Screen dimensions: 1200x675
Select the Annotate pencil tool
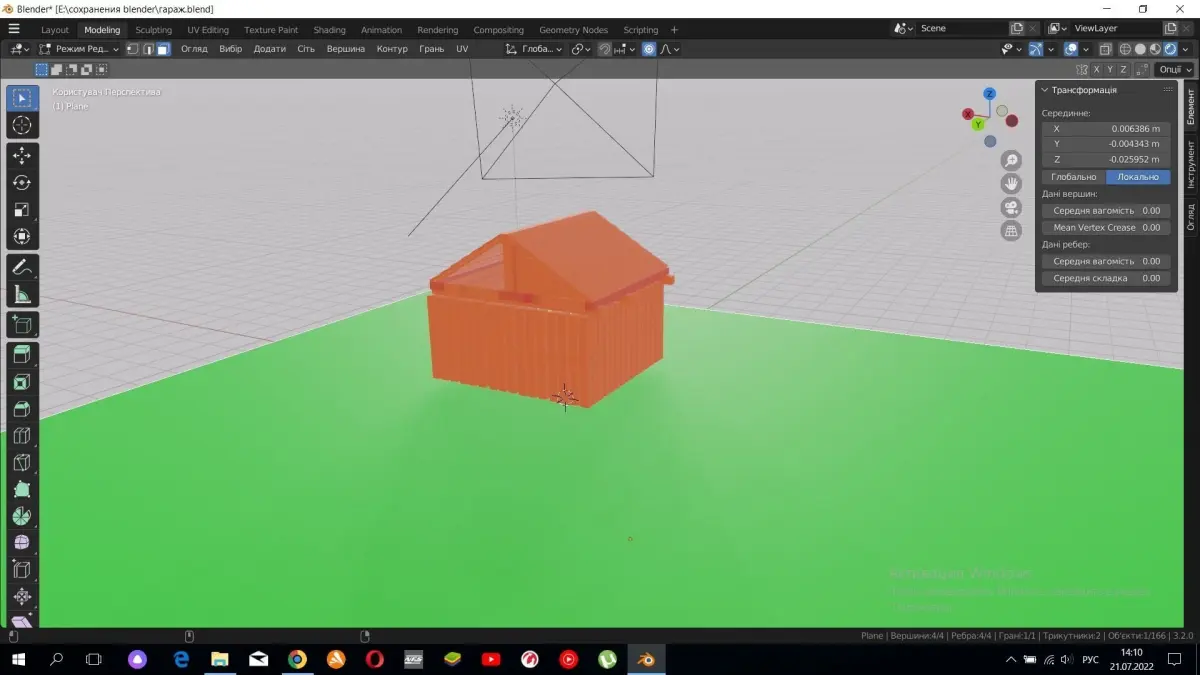[22, 267]
